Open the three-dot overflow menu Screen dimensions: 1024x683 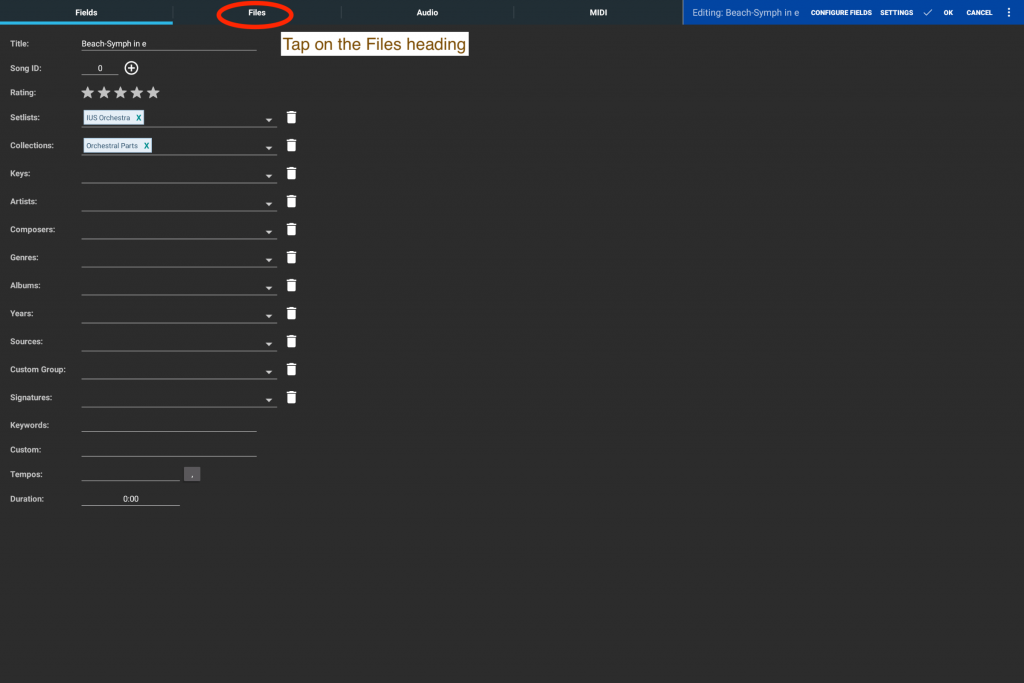click(x=1008, y=12)
